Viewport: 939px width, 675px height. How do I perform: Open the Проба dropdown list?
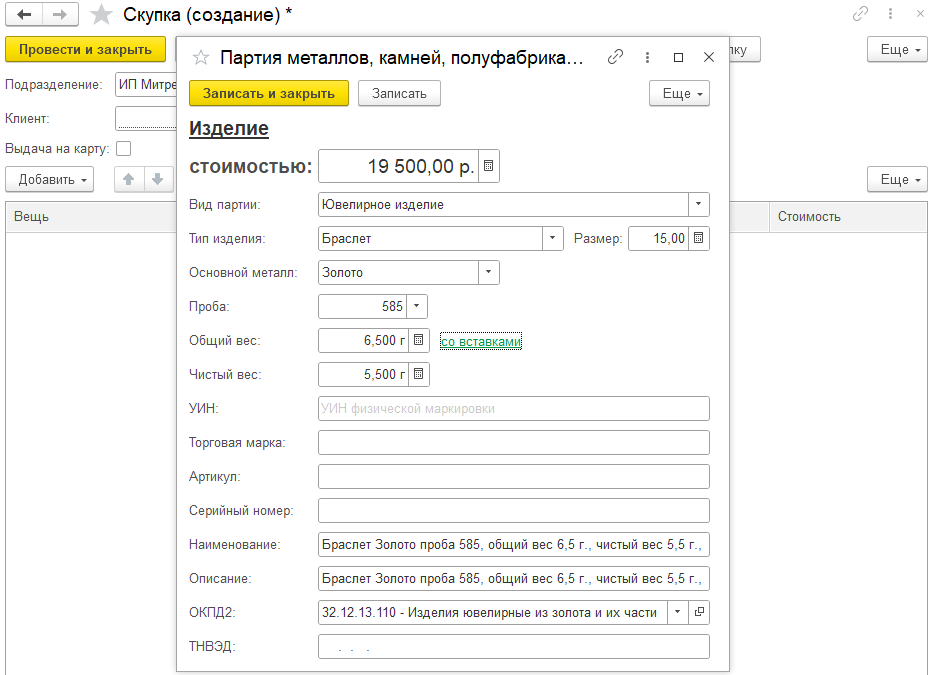[x=418, y=307]
